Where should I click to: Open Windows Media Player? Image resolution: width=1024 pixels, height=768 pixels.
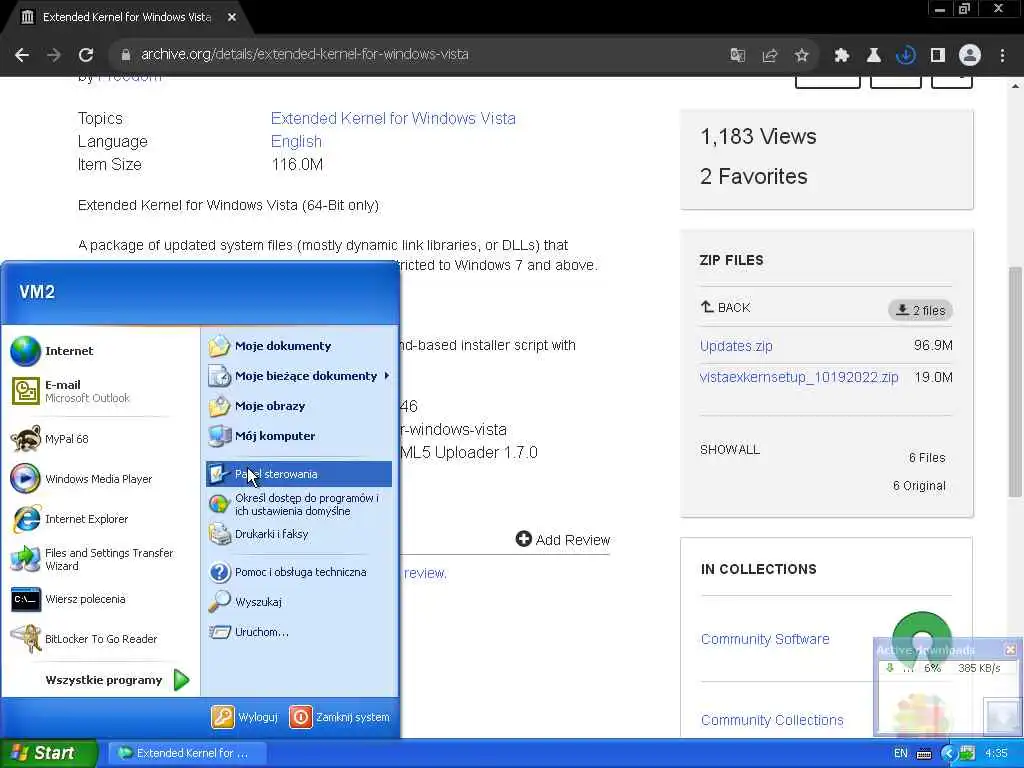100,479
